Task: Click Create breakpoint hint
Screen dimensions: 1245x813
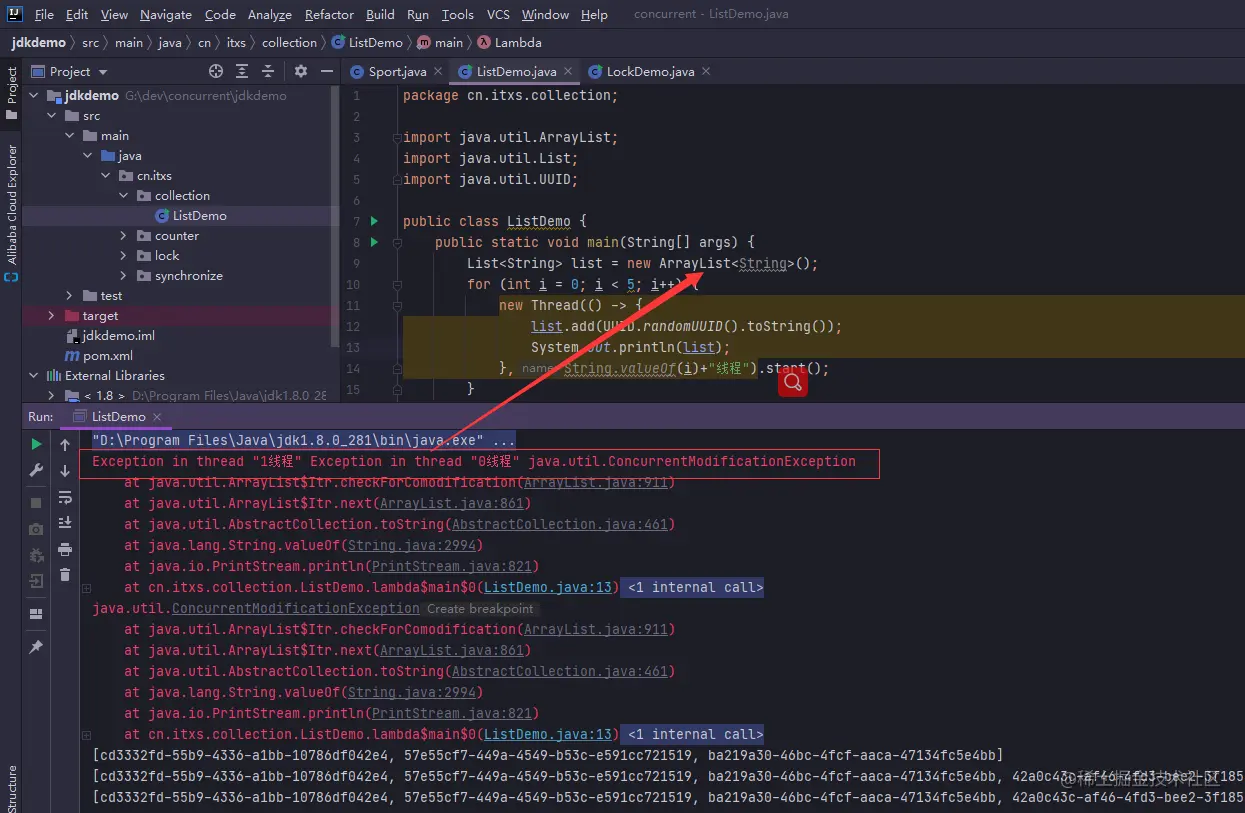Action: 481,609
